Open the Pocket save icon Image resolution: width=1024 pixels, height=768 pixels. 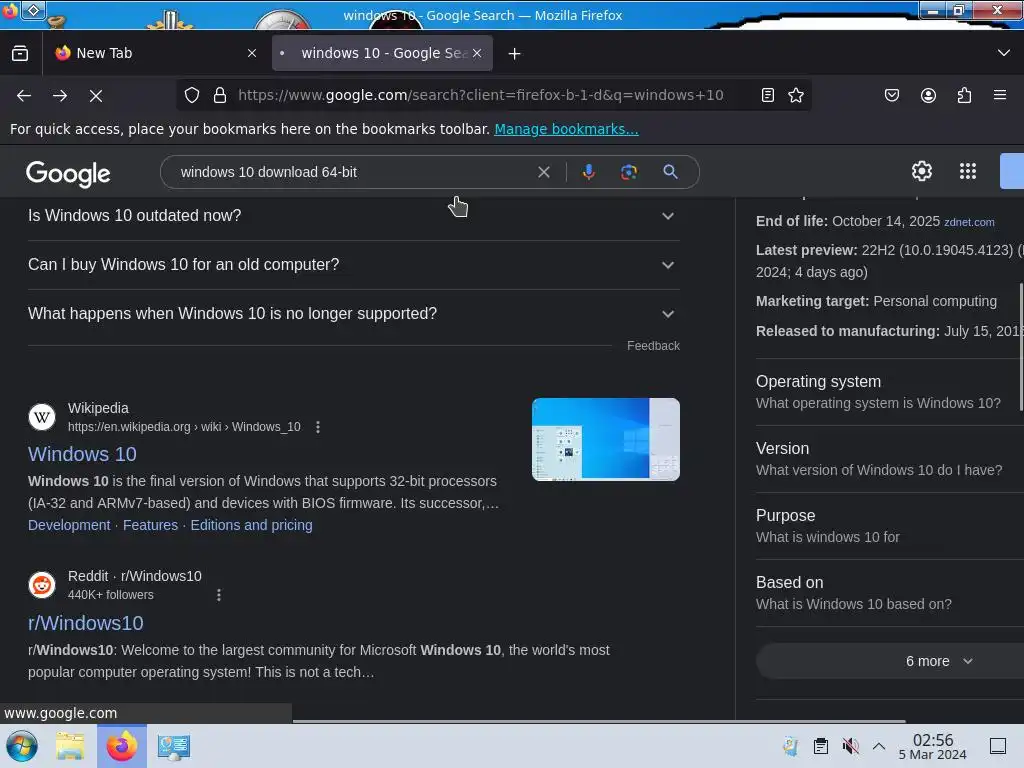tap(891, 95)
